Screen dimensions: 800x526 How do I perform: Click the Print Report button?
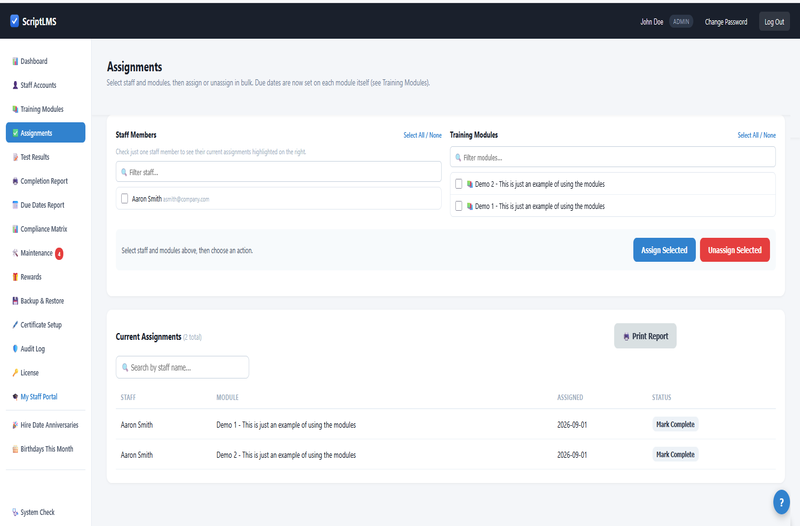[645, 336]
